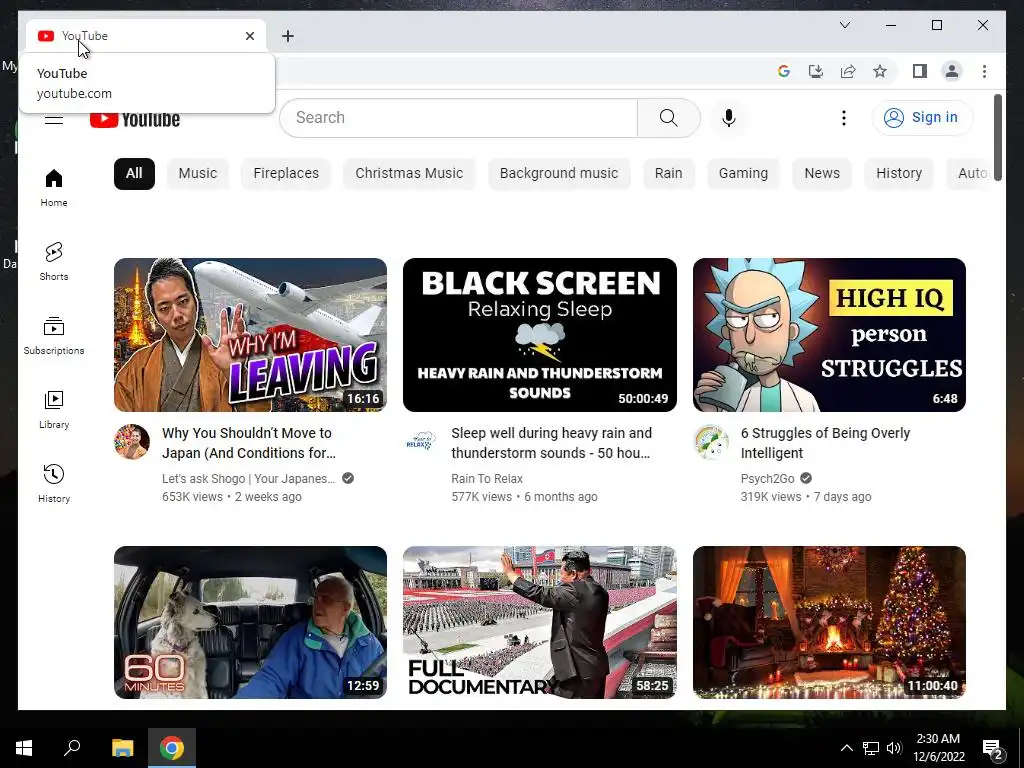Image resolution: width=1024 pixels, height=768 pixels.
Task: Start voice search with microphone icon
Action: coord(729,118)
